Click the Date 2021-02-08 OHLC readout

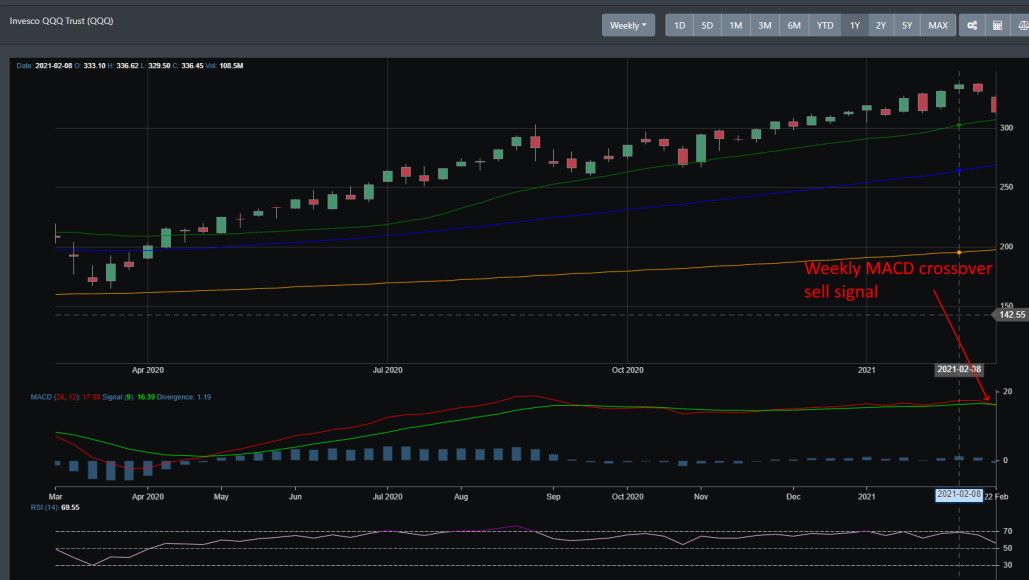[x=130, y=66]
